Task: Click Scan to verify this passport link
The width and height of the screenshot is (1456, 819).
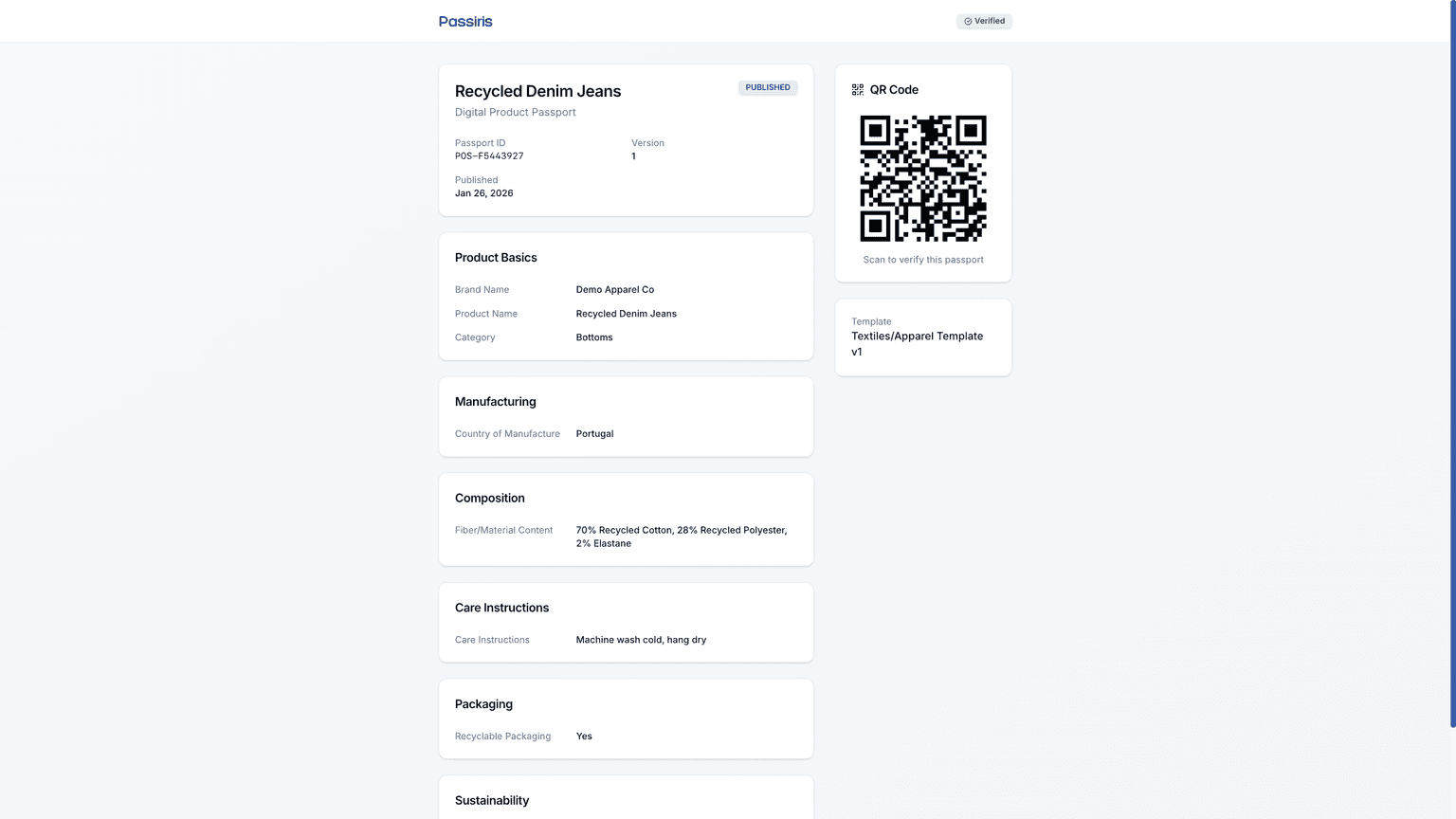Action: 922,259
